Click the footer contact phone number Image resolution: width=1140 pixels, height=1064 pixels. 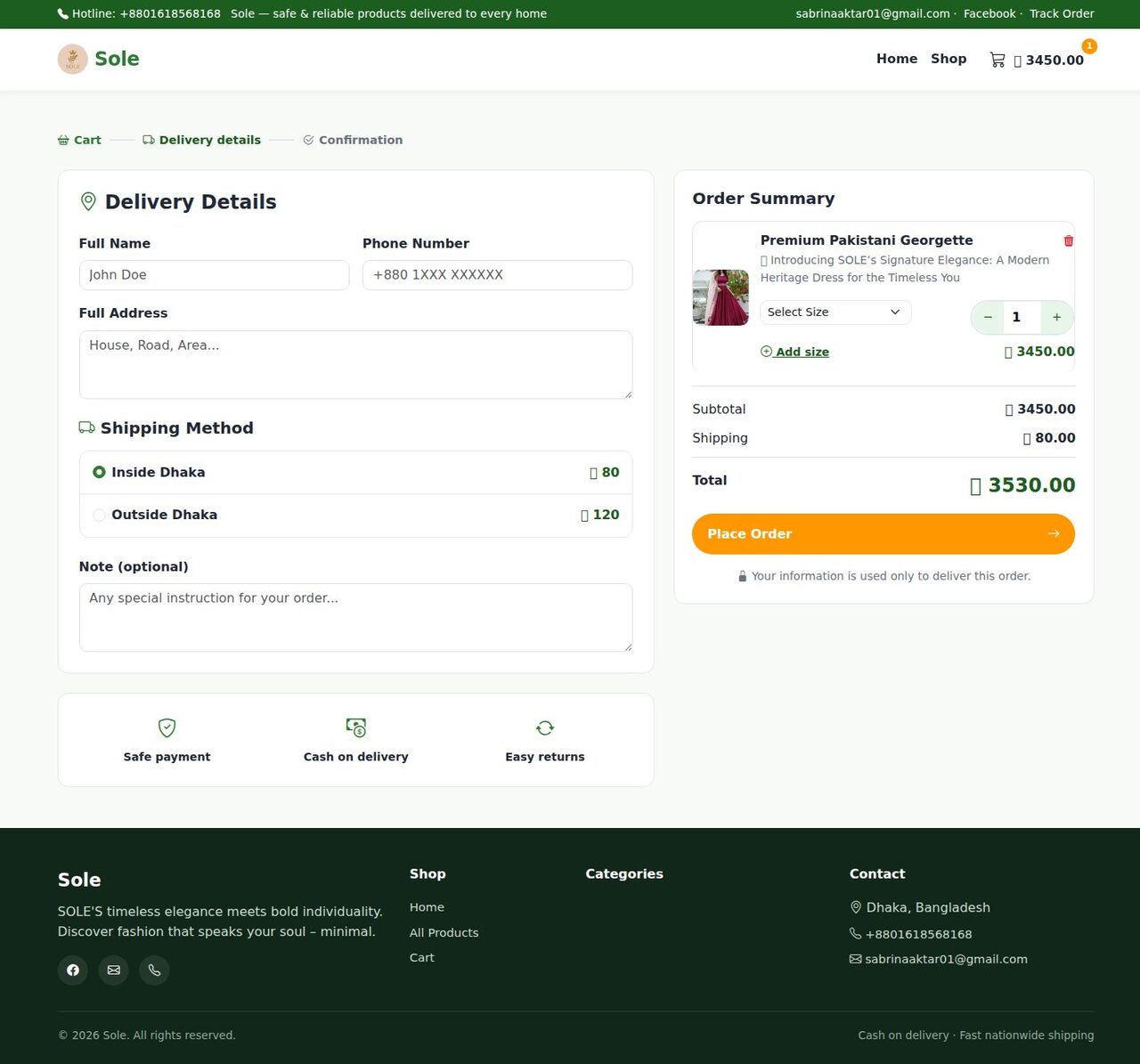[x=918, y=934]
